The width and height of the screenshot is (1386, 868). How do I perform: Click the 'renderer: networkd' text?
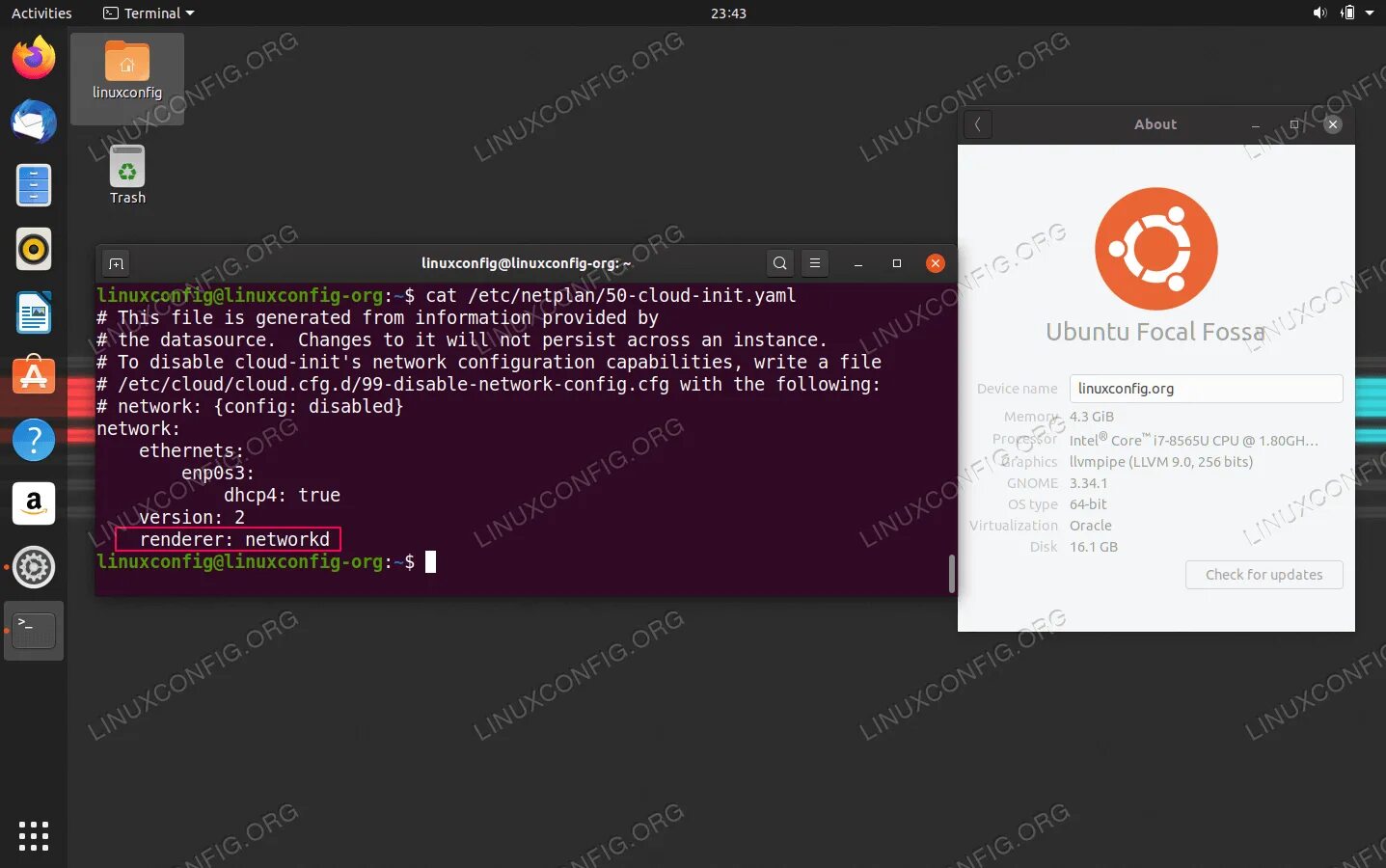(x=234, y=540)
